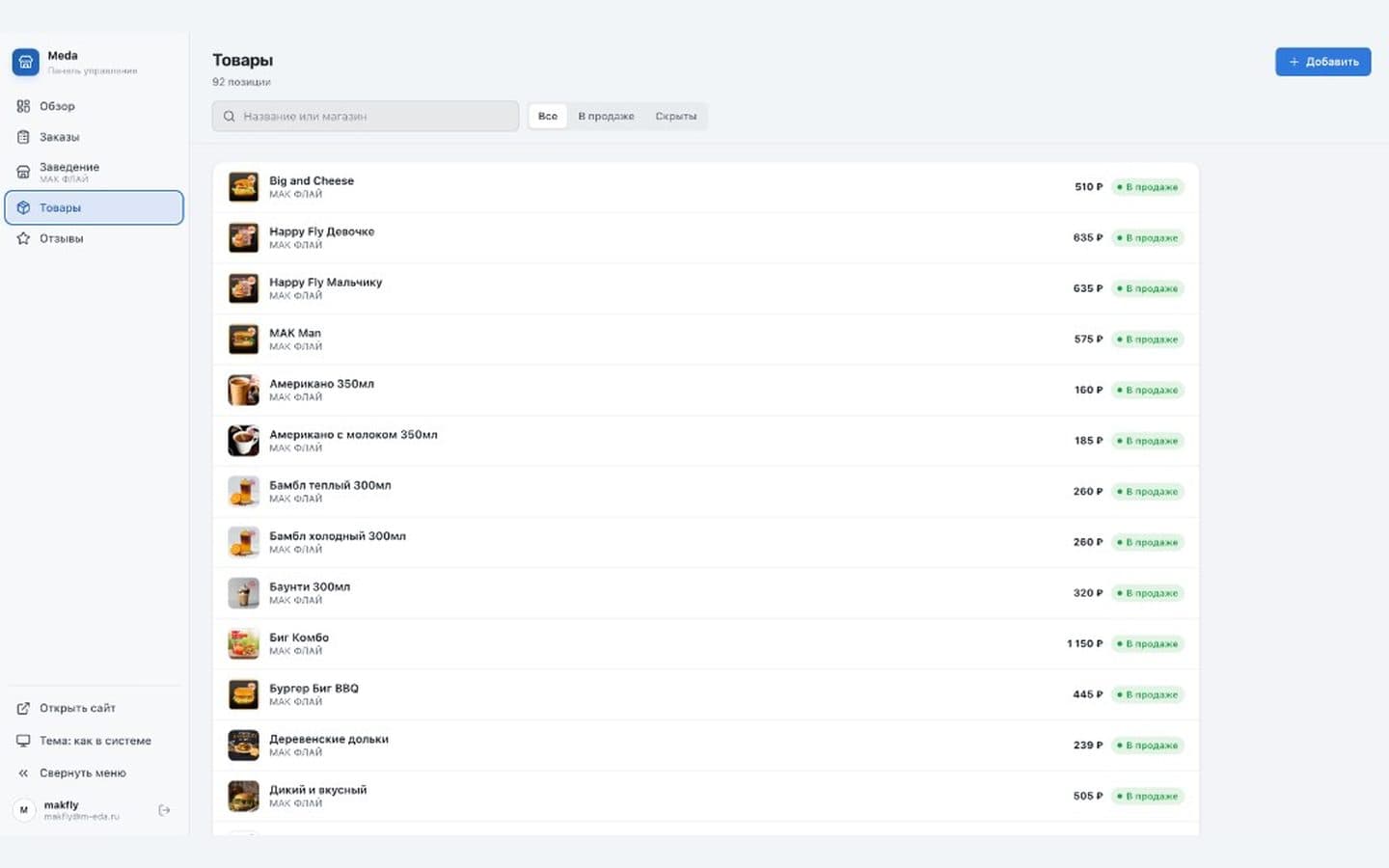The image size is (1389, 868).
Task: Click the 510 ₽ price of Big and Cheese
Action: 1088,187
